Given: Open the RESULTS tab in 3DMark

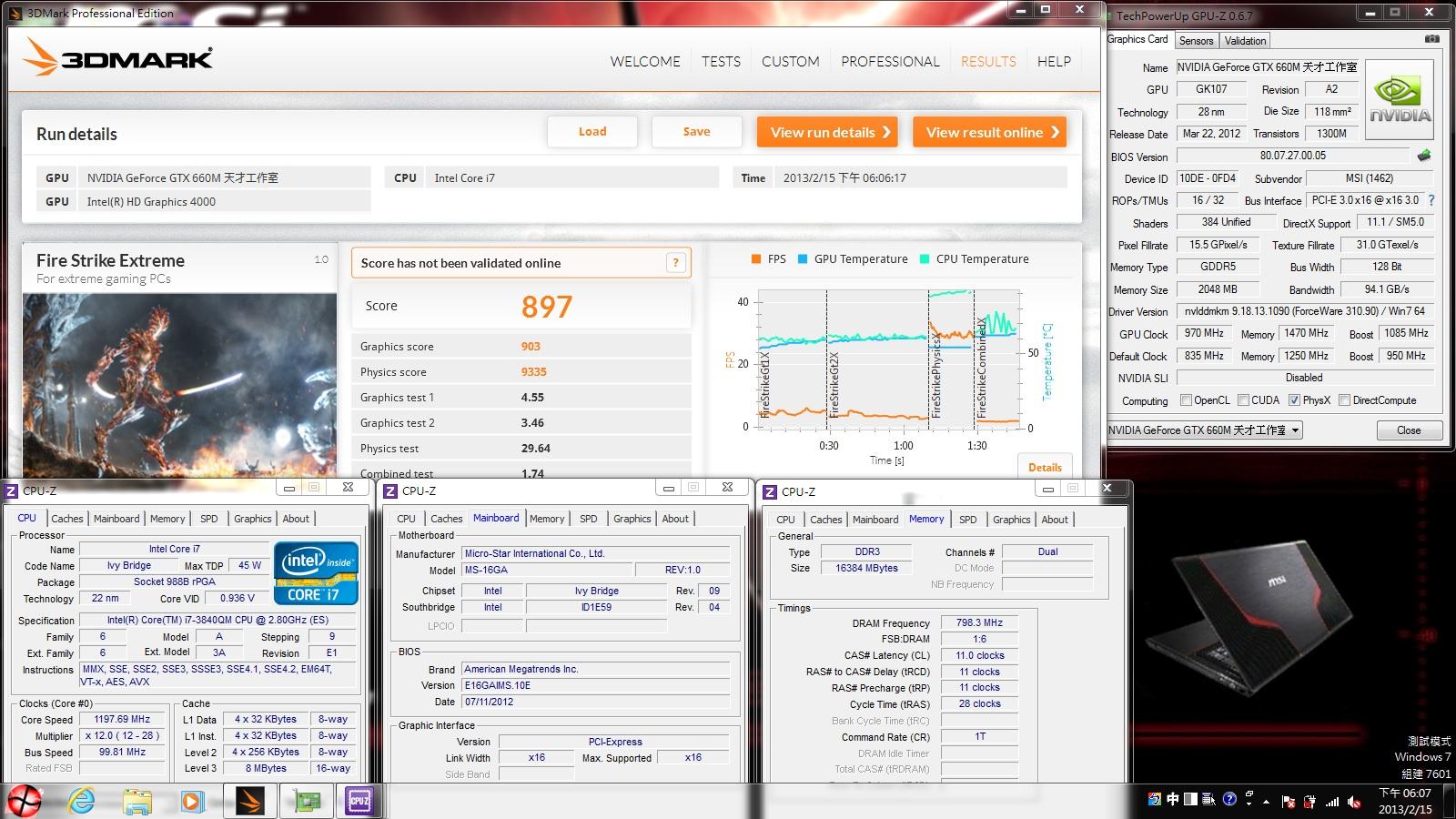Looking at the screenshot, I should pos(988,62).
